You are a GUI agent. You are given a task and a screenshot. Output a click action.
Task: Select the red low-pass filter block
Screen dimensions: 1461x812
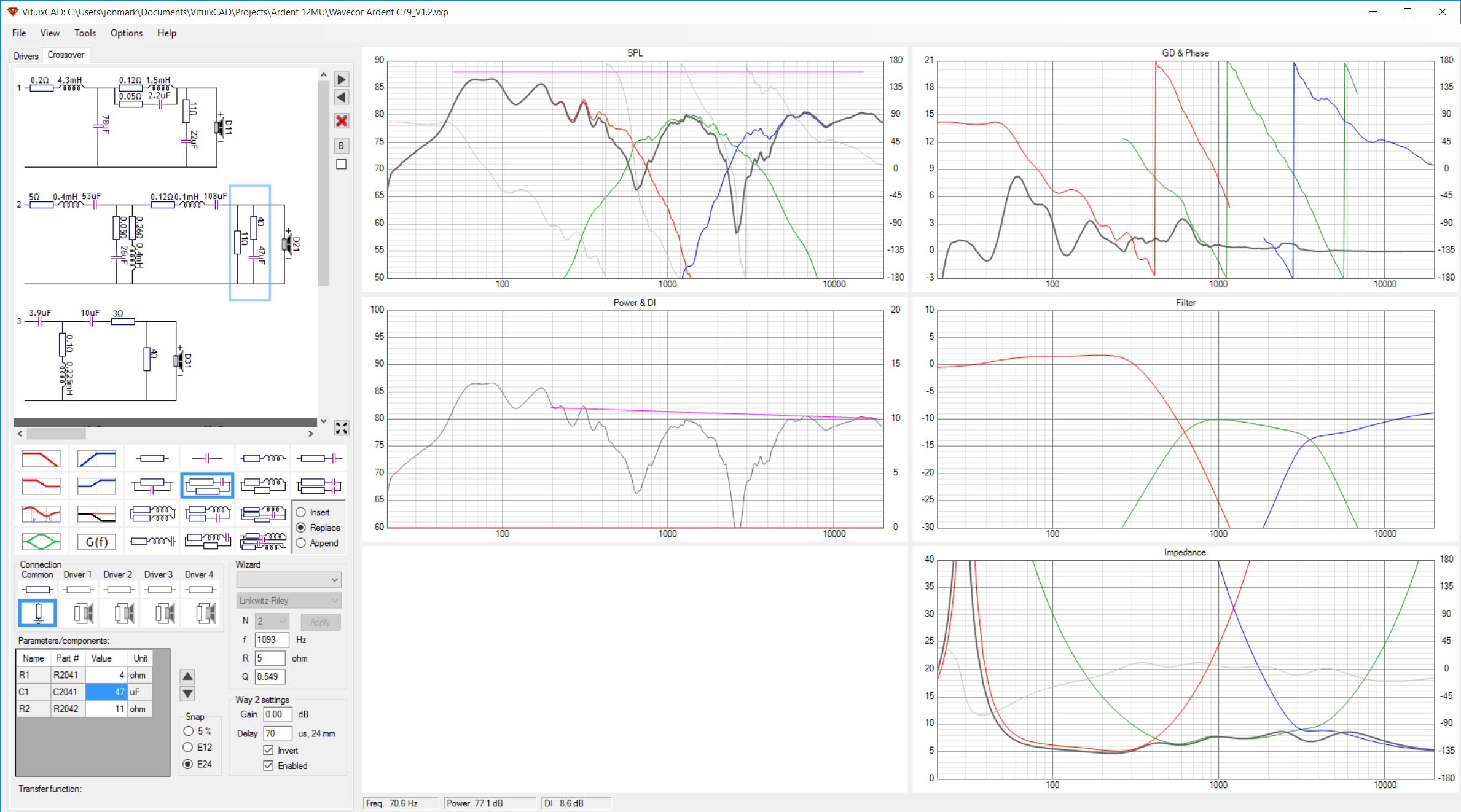tap(41, 458)
